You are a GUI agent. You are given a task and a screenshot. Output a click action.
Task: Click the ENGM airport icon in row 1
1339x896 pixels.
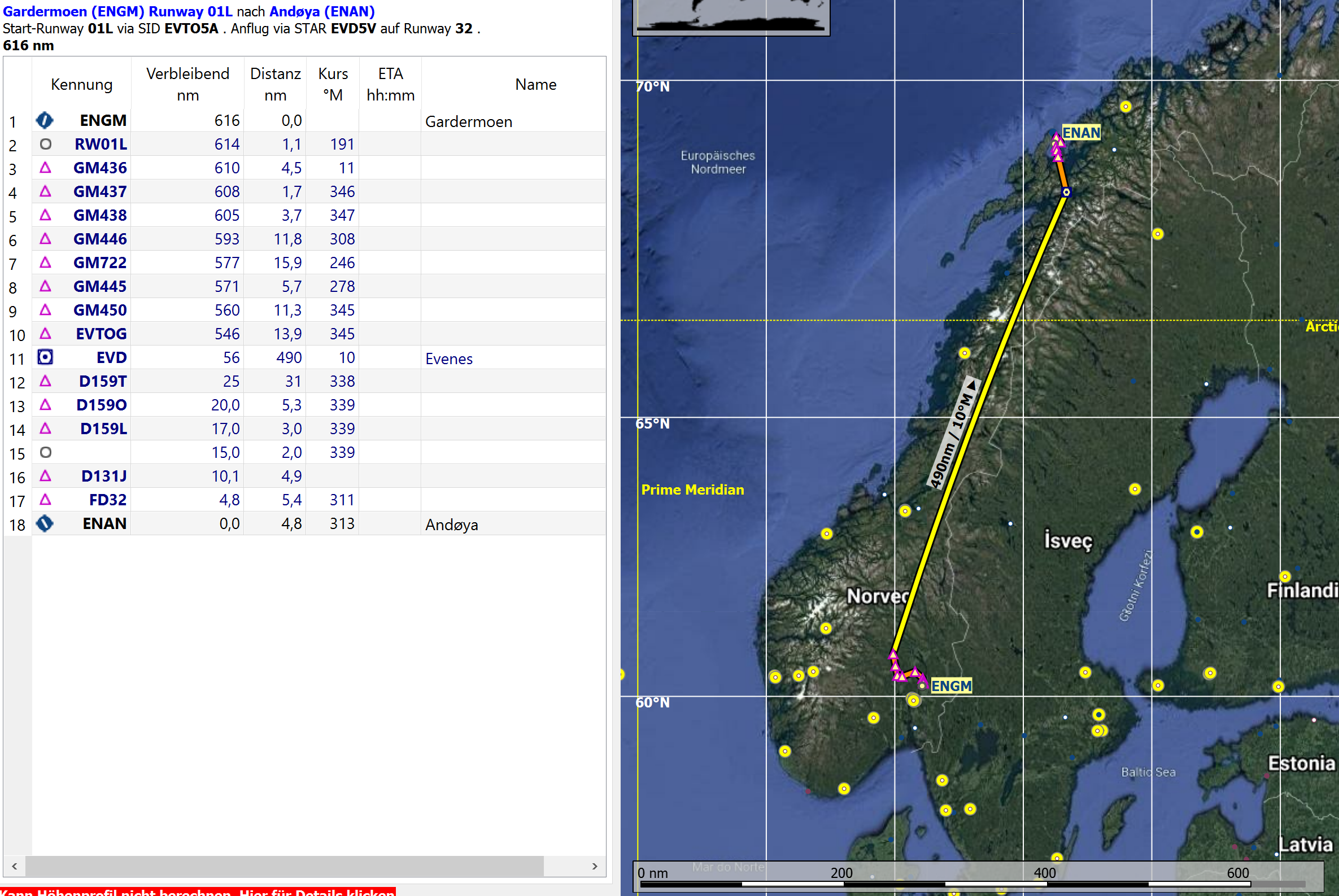[45, 121]
